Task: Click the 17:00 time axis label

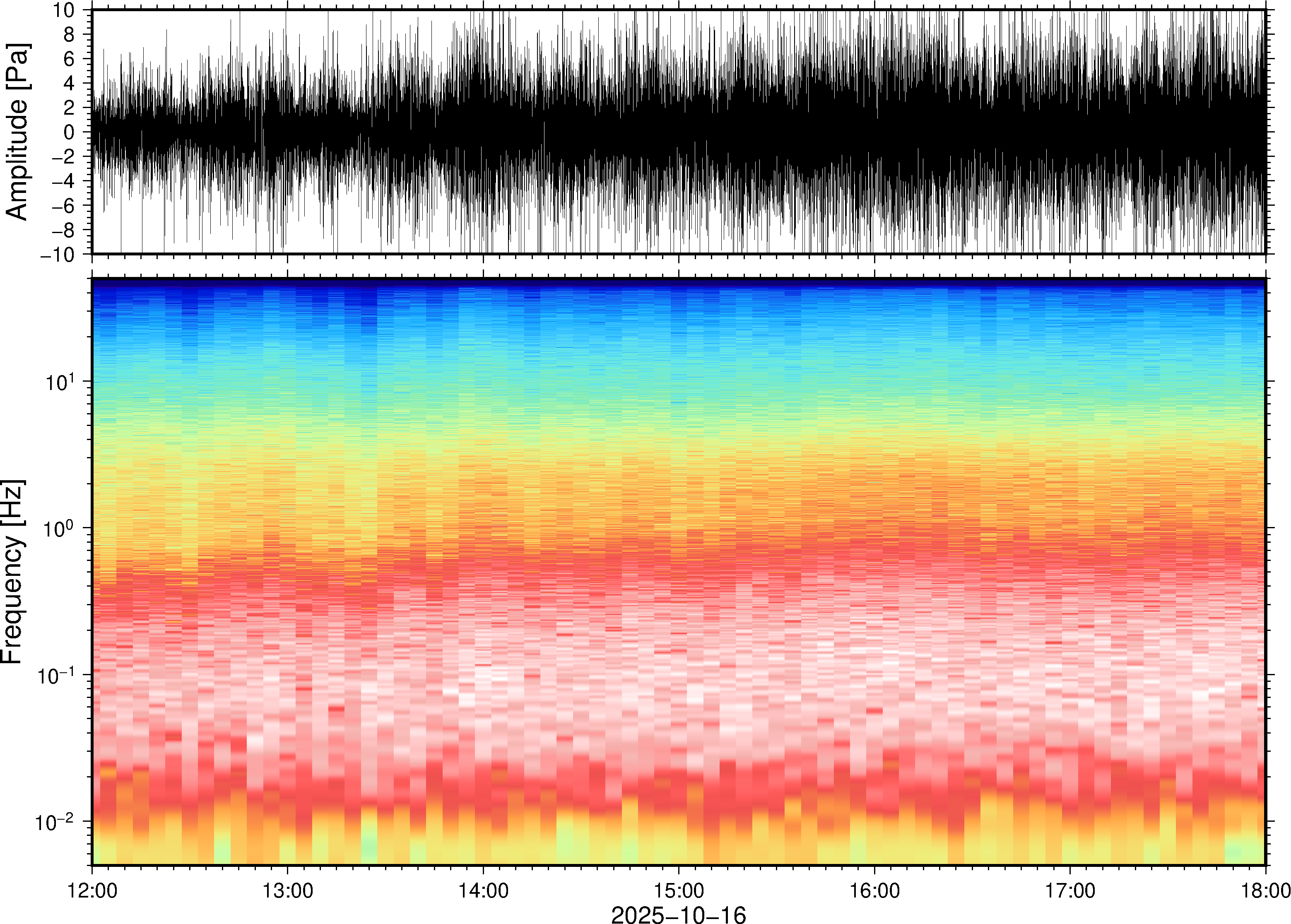Action: [x=1069, y=890]
